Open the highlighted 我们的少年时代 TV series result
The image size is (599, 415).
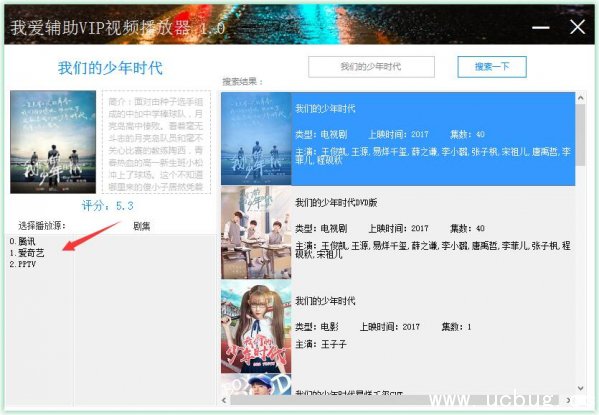tap(398, 139)
